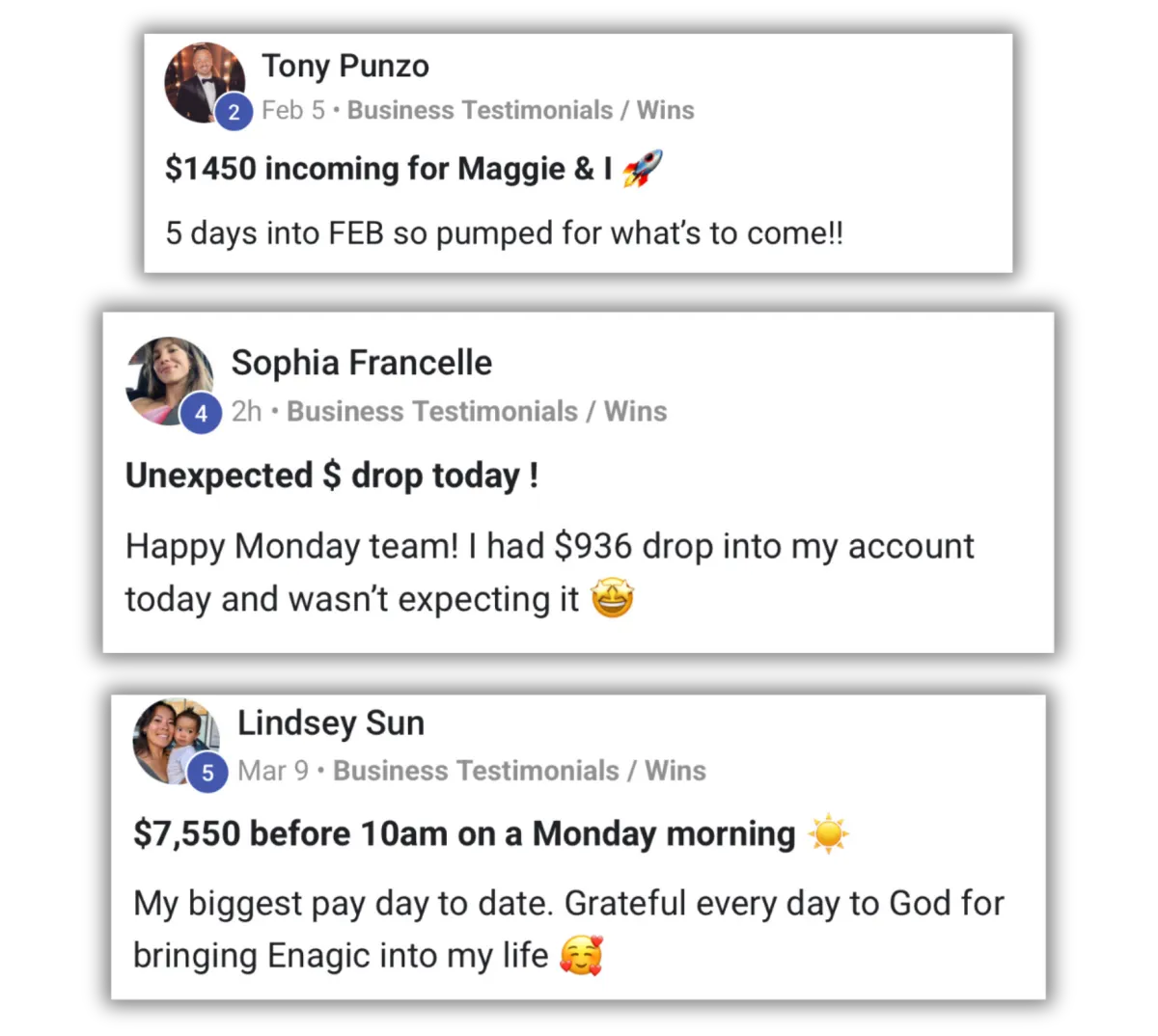Open Tony Punzo's name link
Viewport: 1158px width, 1036px height.
pyautogui.click(x=345, y=66)
